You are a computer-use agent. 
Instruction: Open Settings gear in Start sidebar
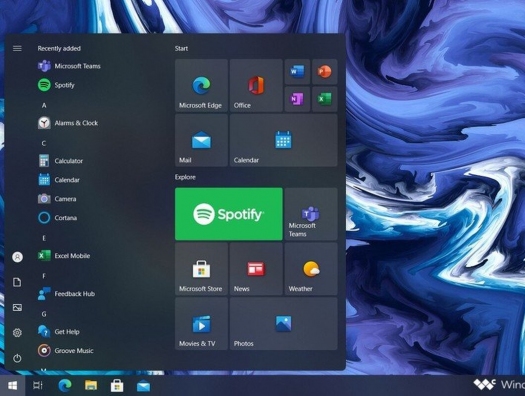point(17,333)
